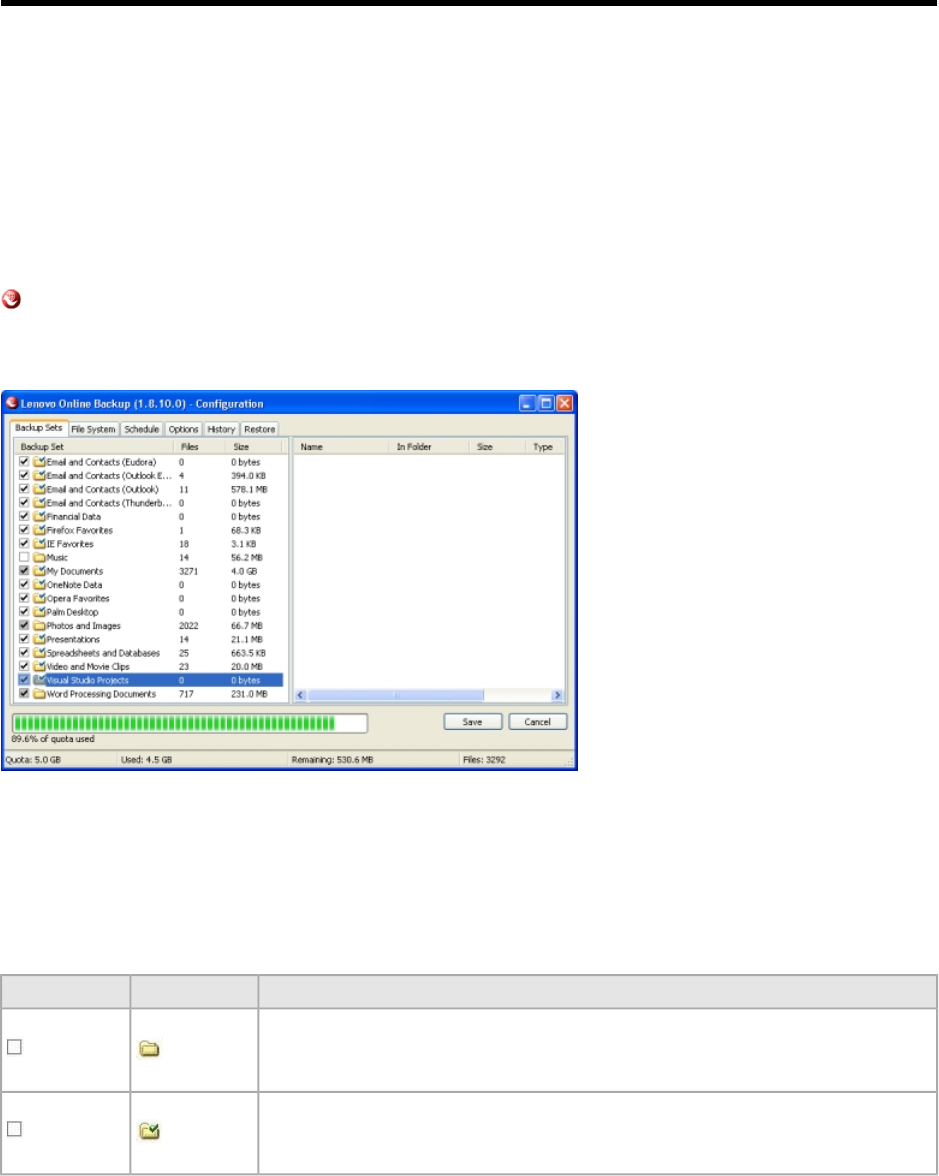This screenshot has height=1176, width=939.
Task: Switch to the Options tab
Action: [183, 429]
